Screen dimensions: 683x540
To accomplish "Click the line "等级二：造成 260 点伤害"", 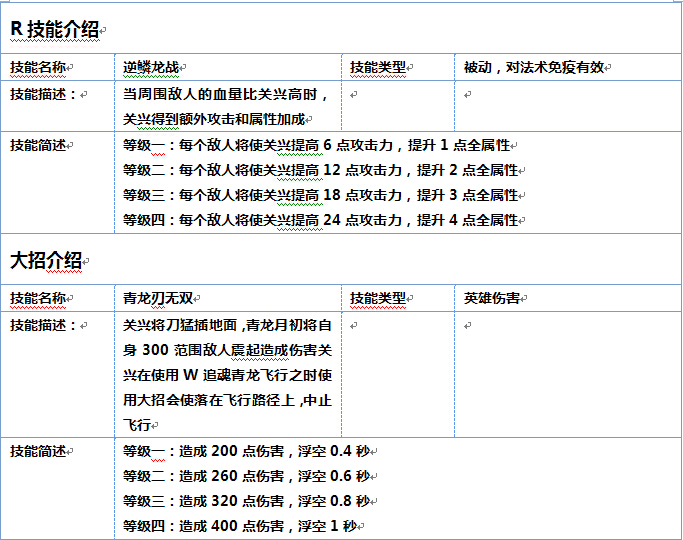I will coord(247,476).
